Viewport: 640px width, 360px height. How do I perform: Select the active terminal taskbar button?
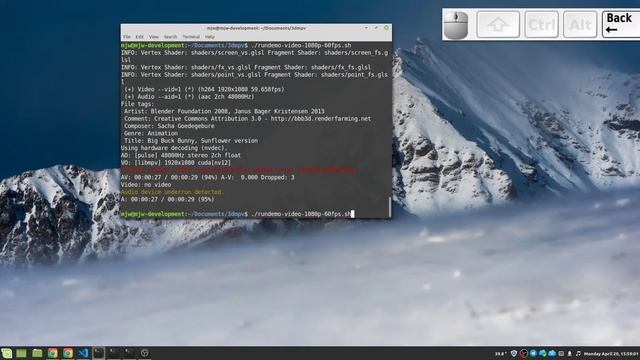(98, 353)
